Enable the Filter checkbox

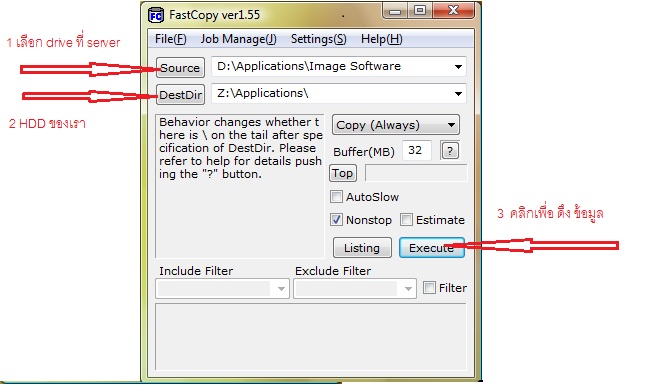click(429, 287)
